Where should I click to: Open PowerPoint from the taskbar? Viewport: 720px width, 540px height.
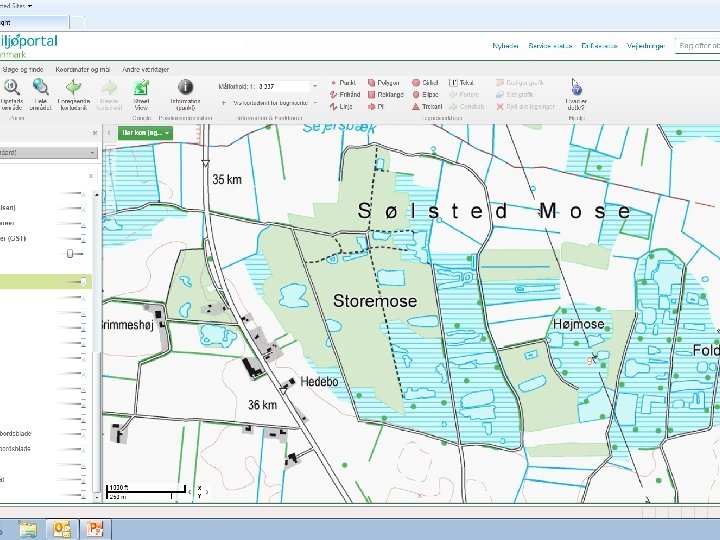coord(95,529)
